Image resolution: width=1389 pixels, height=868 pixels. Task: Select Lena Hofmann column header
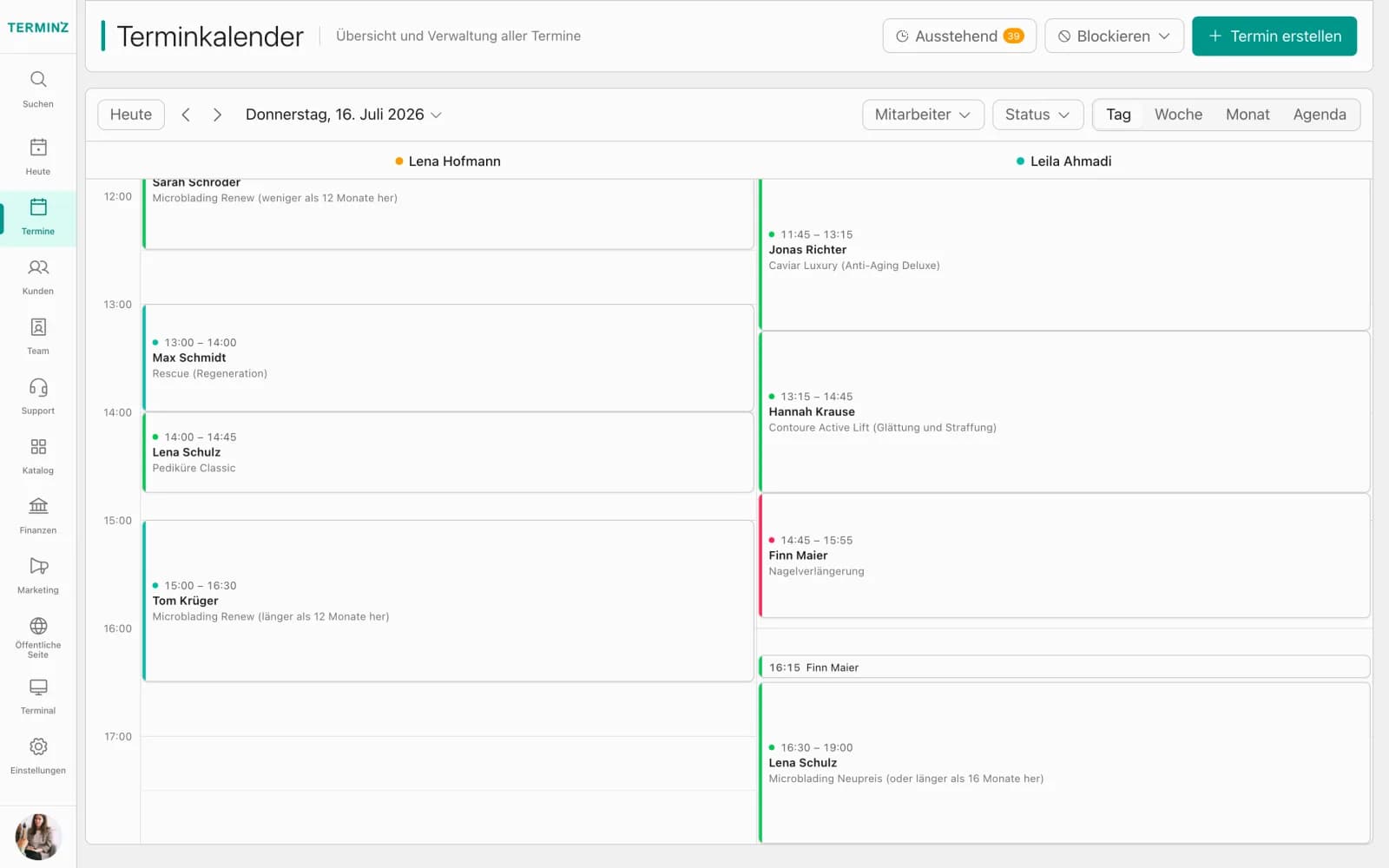448,161
